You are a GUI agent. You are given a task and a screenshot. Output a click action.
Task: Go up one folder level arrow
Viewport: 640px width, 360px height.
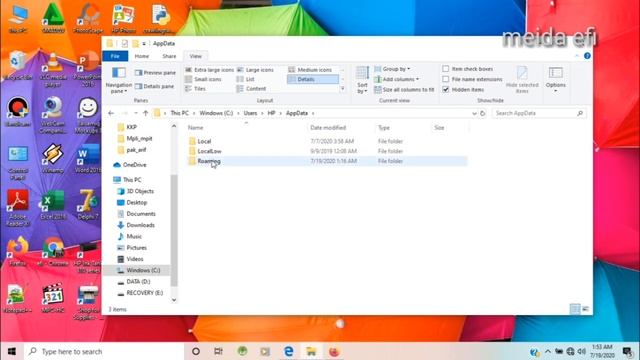(x=145, y=113)
